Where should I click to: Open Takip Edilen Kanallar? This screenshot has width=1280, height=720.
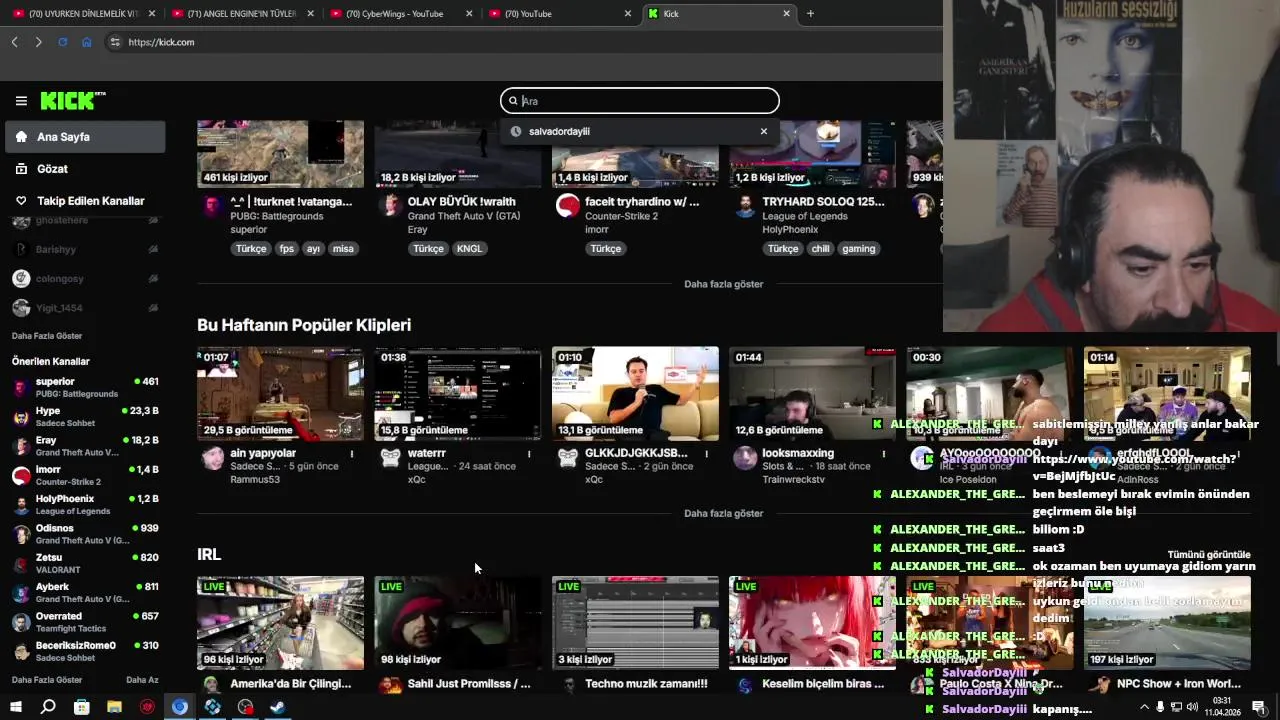click(85, 201)
